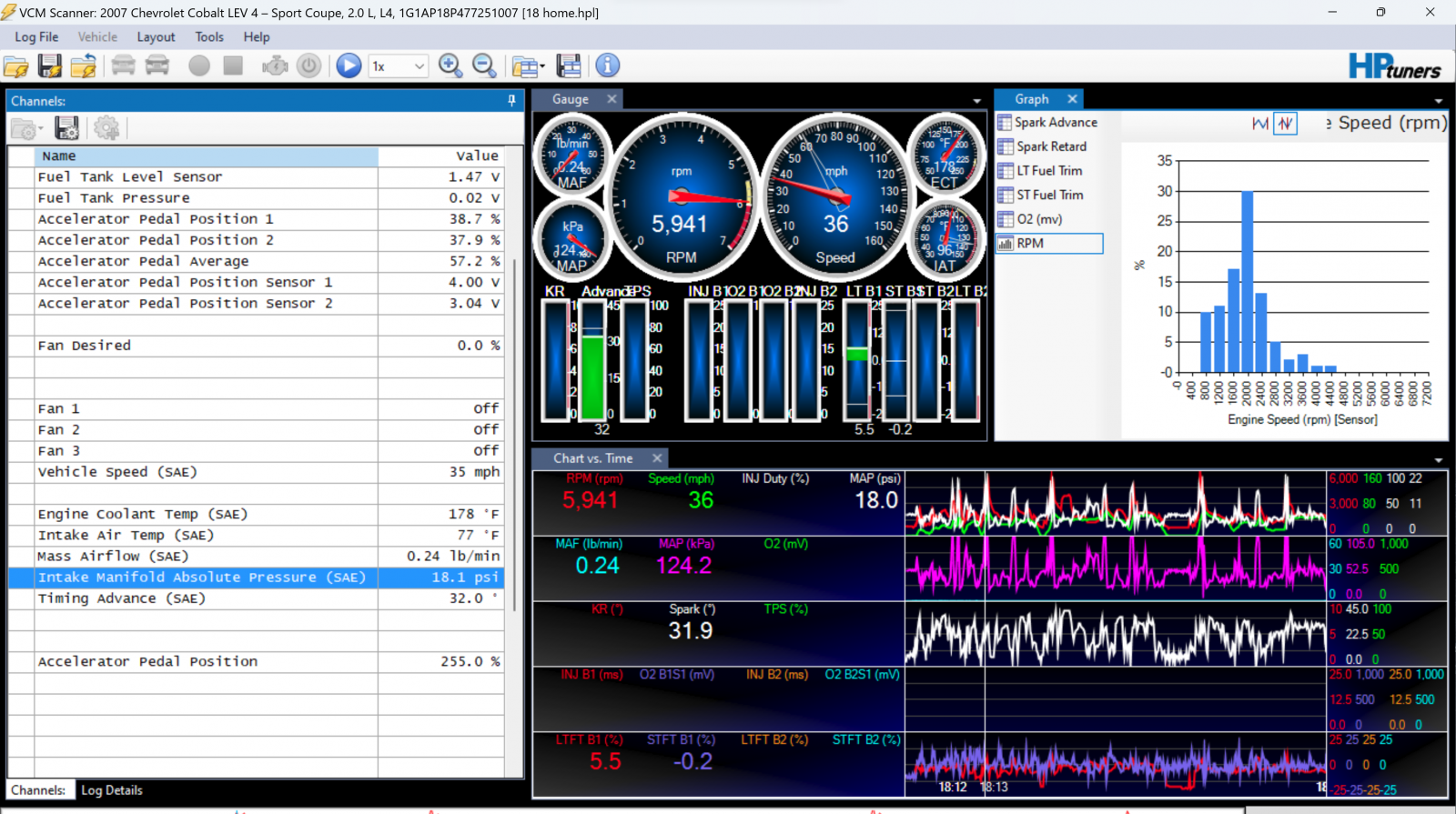Start log playback with the blue play button

coord(349,65)
